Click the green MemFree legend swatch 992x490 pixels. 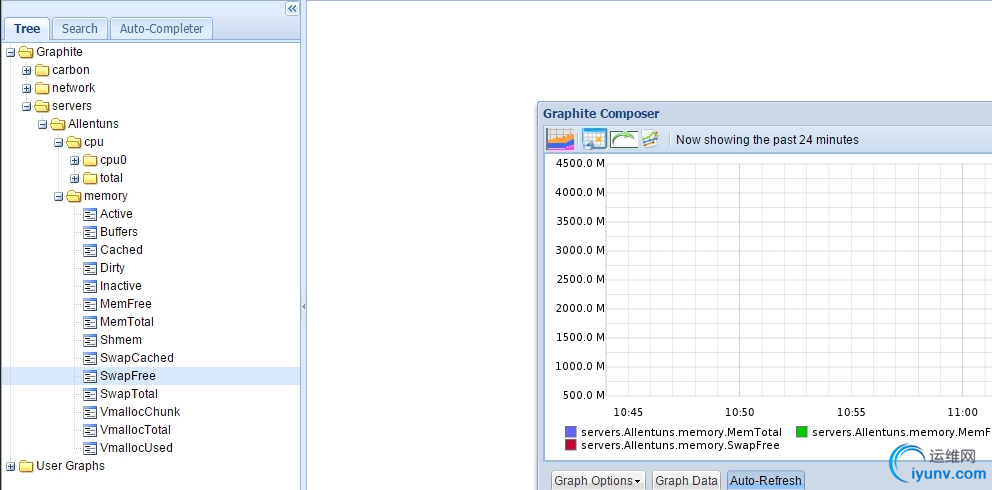802,432
